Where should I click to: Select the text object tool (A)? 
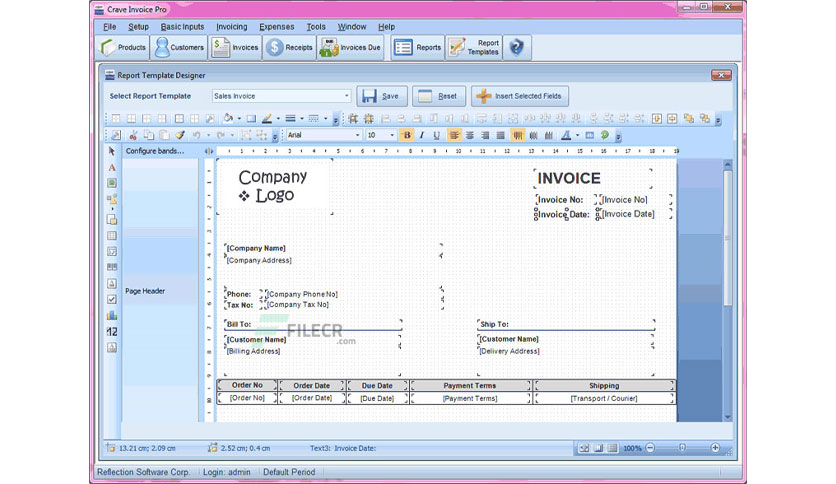(x=111, y=167)
